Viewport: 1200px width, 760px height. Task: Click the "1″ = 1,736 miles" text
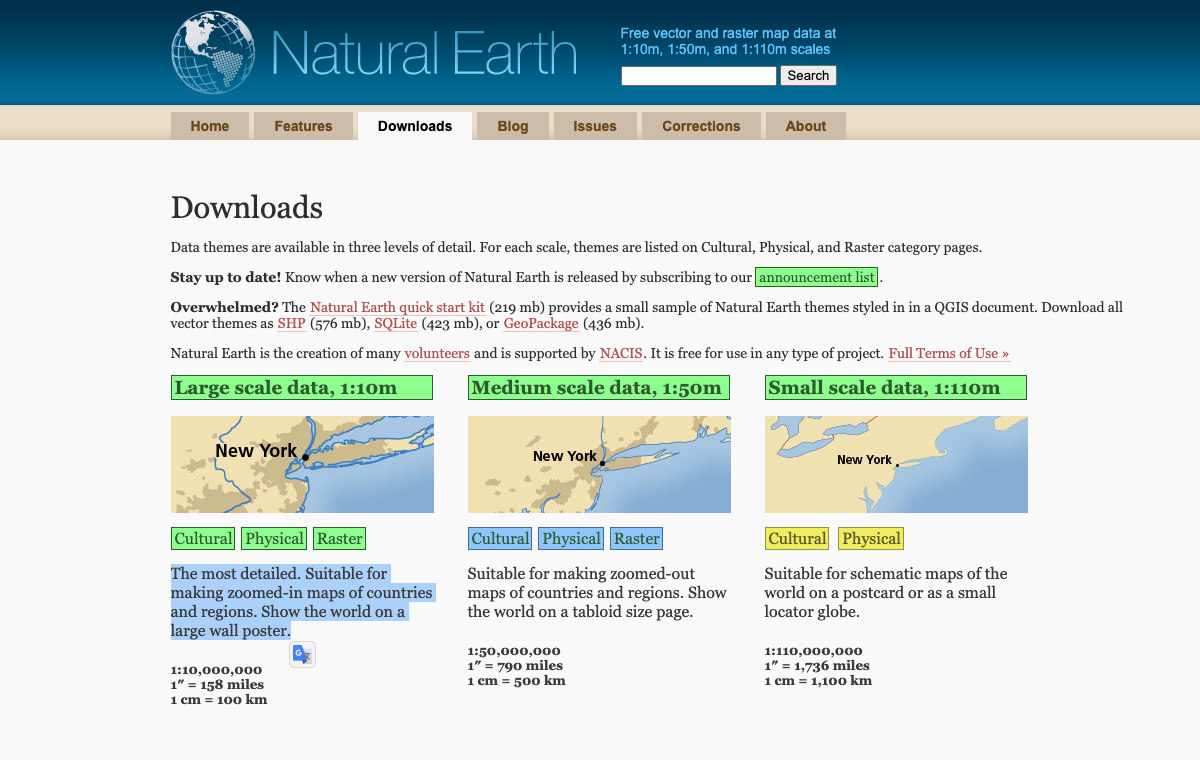(817, 666)
